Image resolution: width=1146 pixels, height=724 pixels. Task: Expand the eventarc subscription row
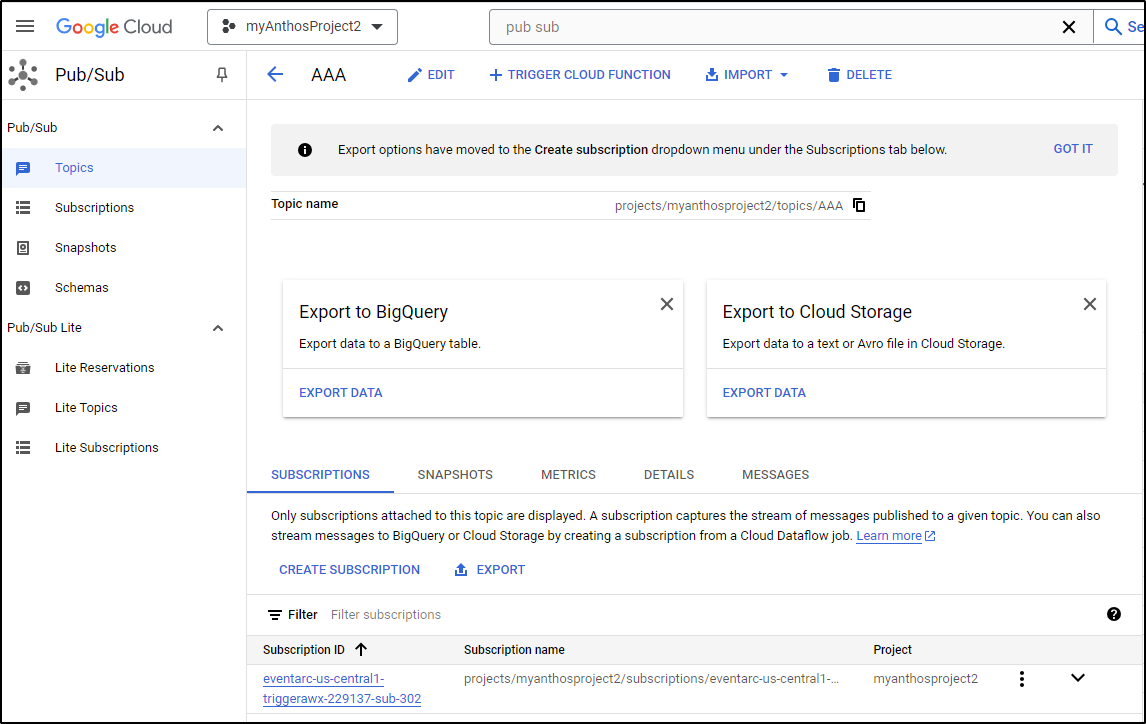1077,678
